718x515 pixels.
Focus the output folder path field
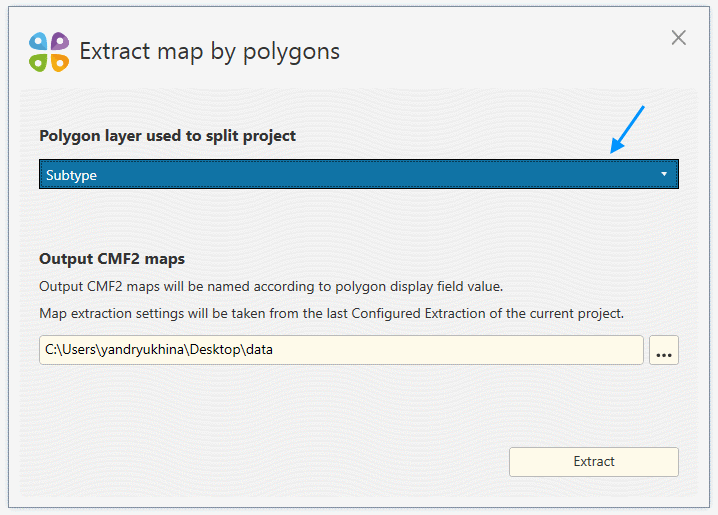(x=450, y=351)
